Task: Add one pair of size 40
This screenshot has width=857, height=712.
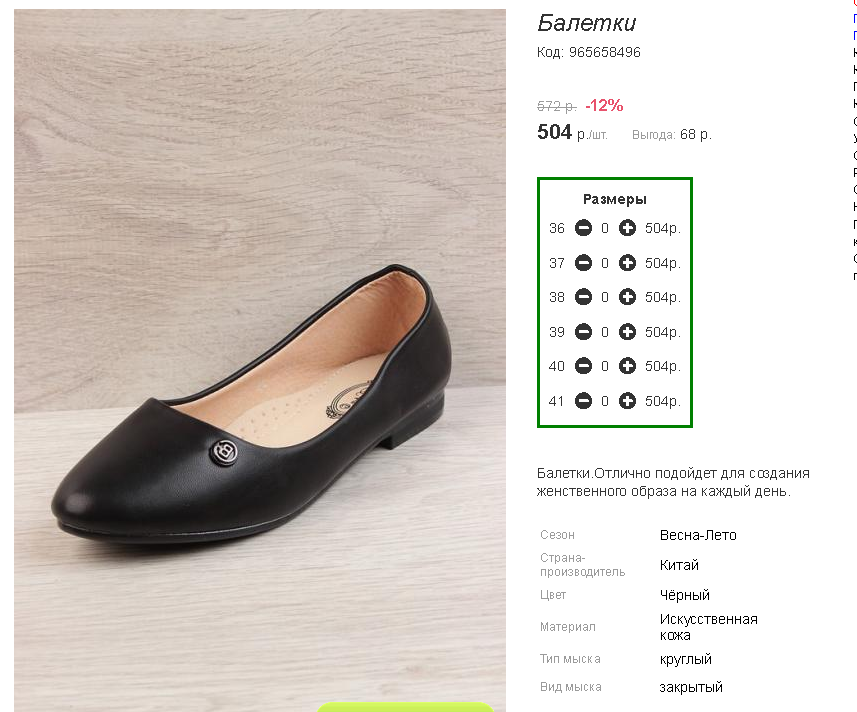Action: [627, 366]
